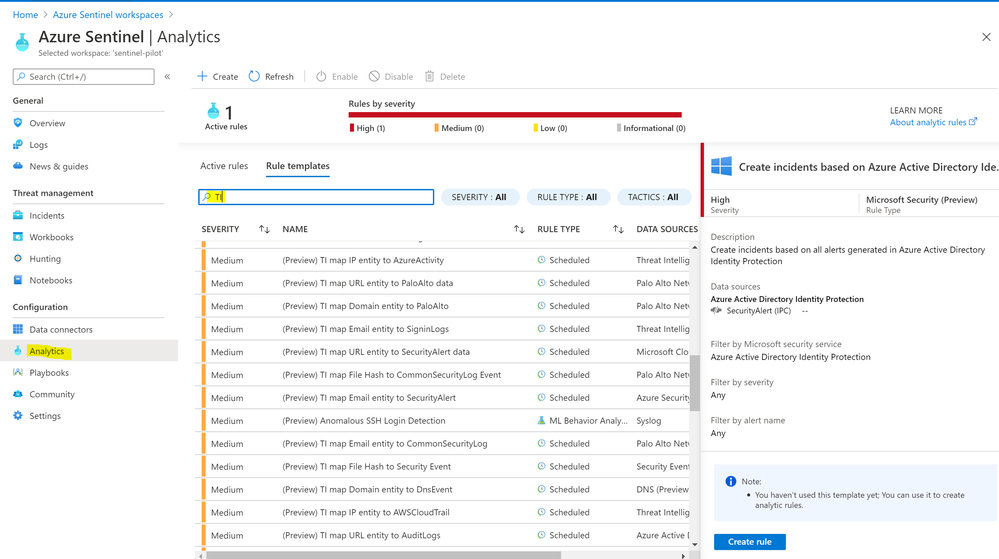
Task: Sort by the Rule Type column arrows
Action: pos(618,229)
